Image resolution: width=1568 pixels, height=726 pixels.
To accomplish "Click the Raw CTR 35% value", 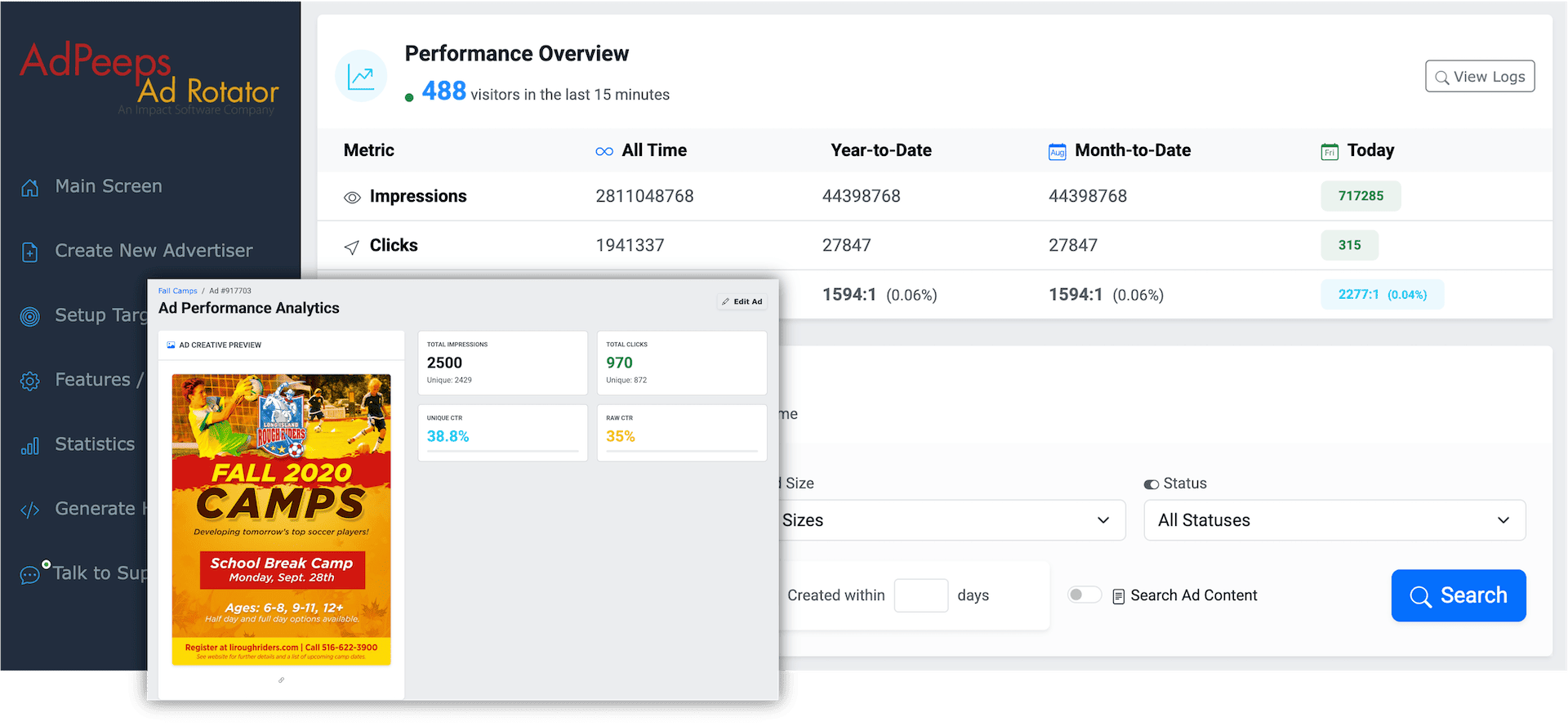I will pyautogui.click(x=620, y=436).
